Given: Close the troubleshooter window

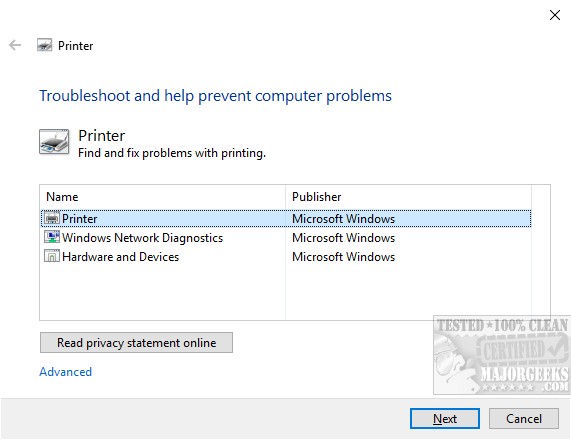Looking at the screenshot, I should point(555,15).
